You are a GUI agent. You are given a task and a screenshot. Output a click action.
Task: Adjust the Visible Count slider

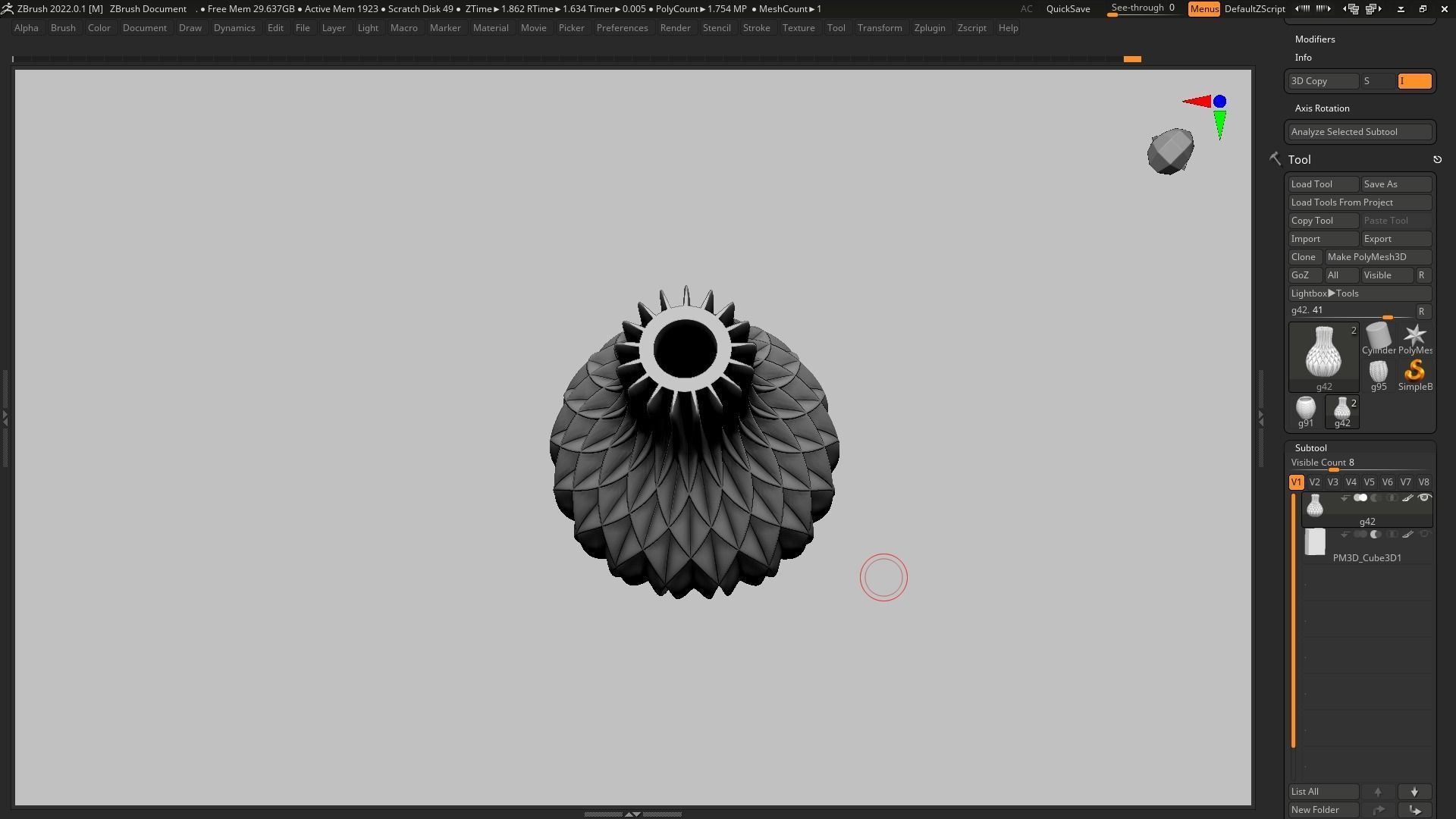pyautogui.click(x=1333, y=469)
